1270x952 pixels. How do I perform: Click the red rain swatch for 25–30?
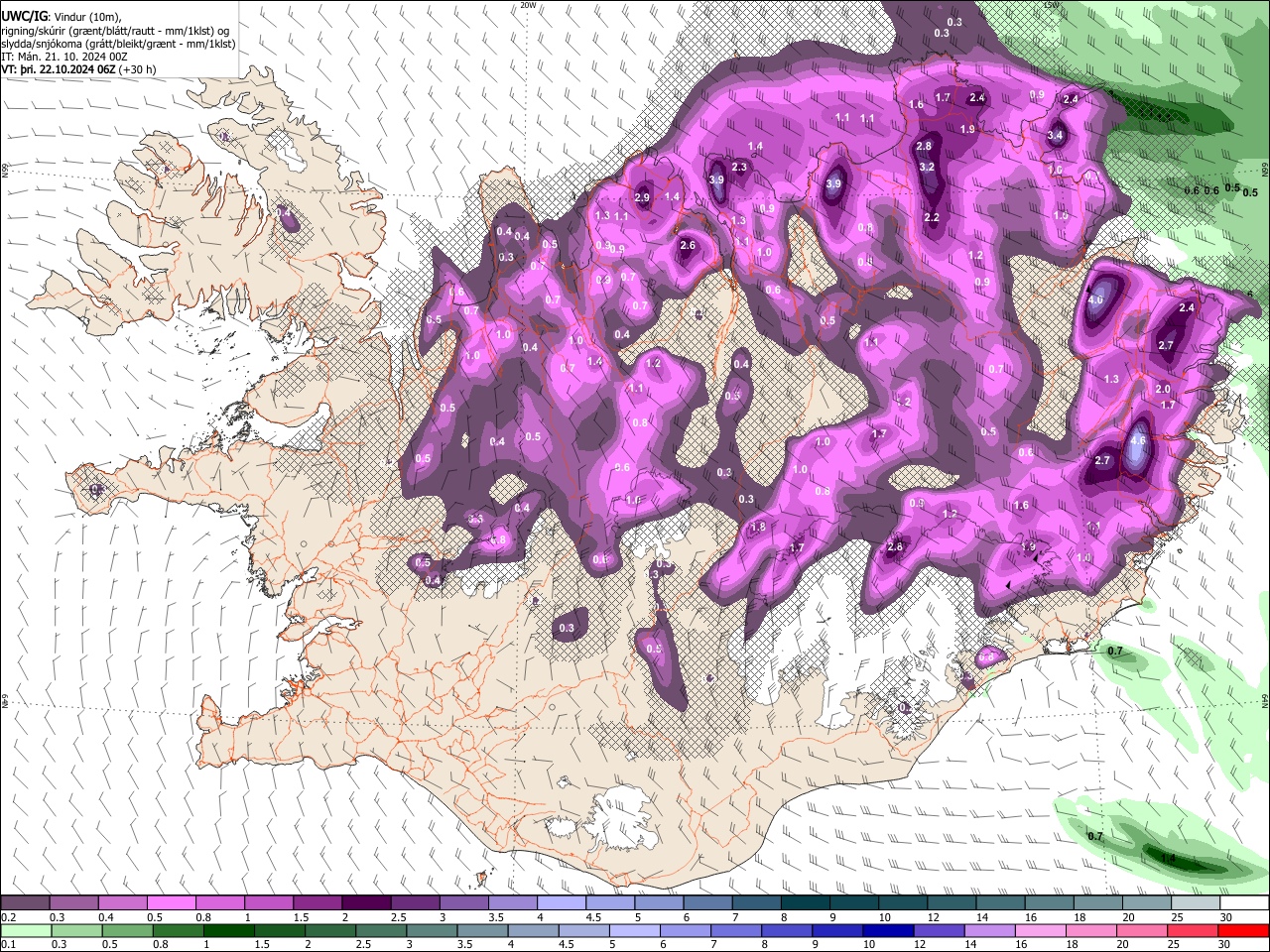pyautogui.click(x=1194, y=930)
